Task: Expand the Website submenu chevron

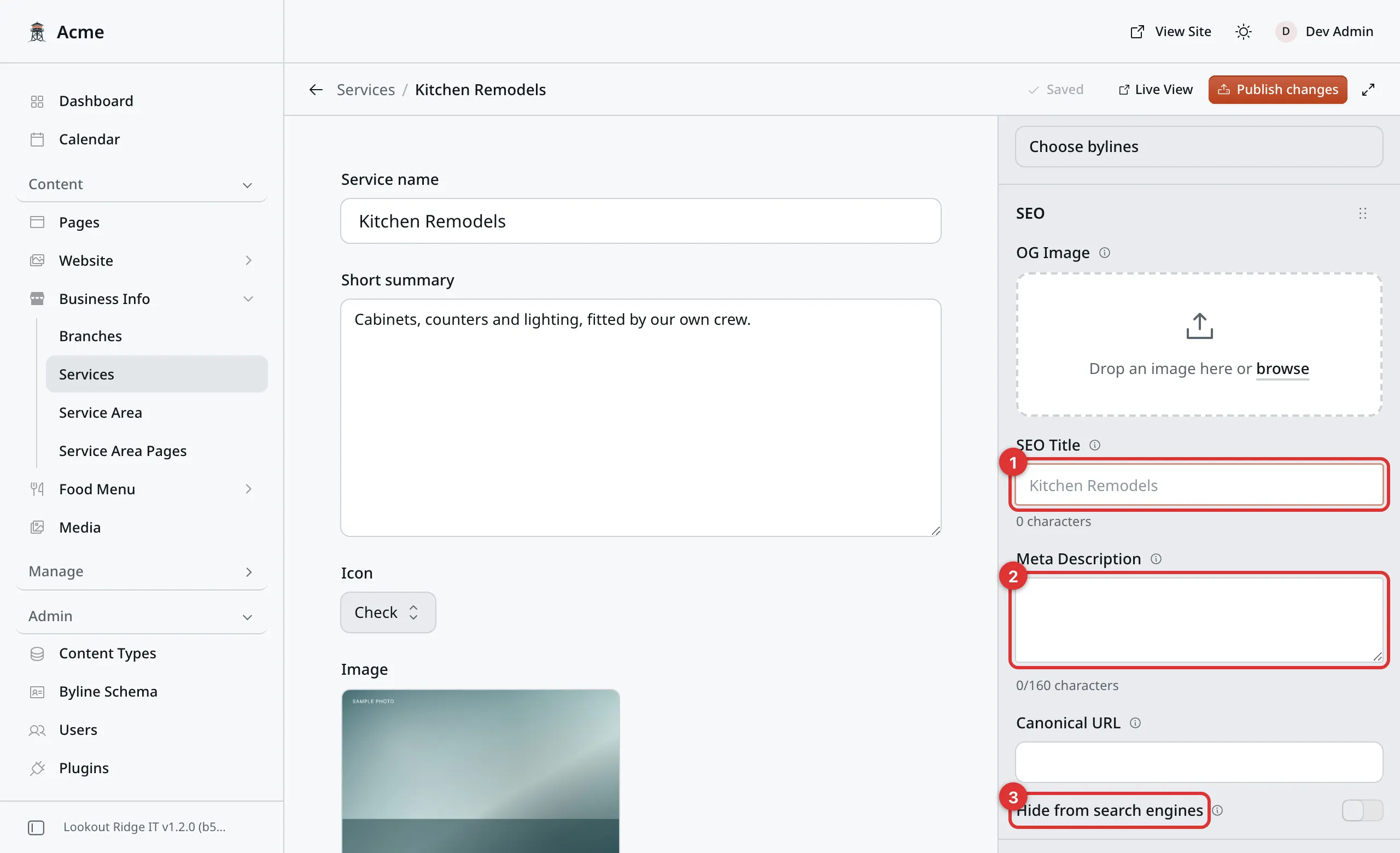Action: [248, 261]
